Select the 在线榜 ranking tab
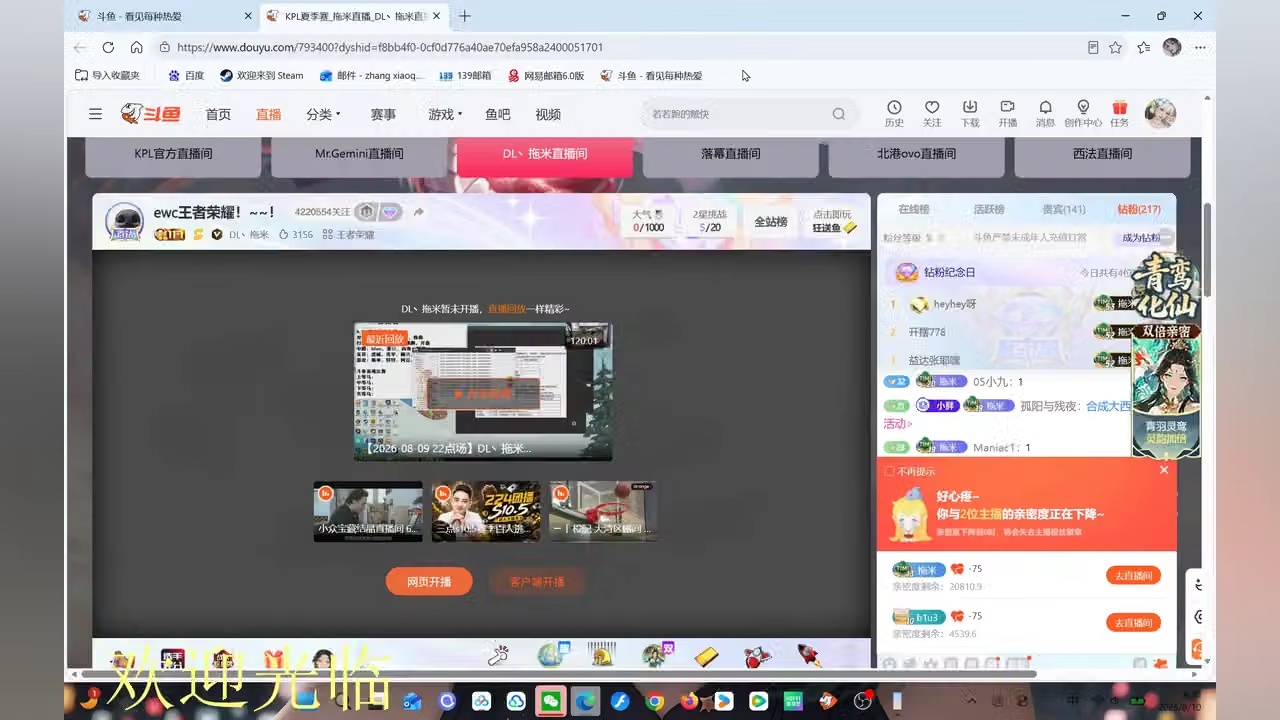This screenshot has width=1280, height=720. pyautogui.click(x=914, y=209)
